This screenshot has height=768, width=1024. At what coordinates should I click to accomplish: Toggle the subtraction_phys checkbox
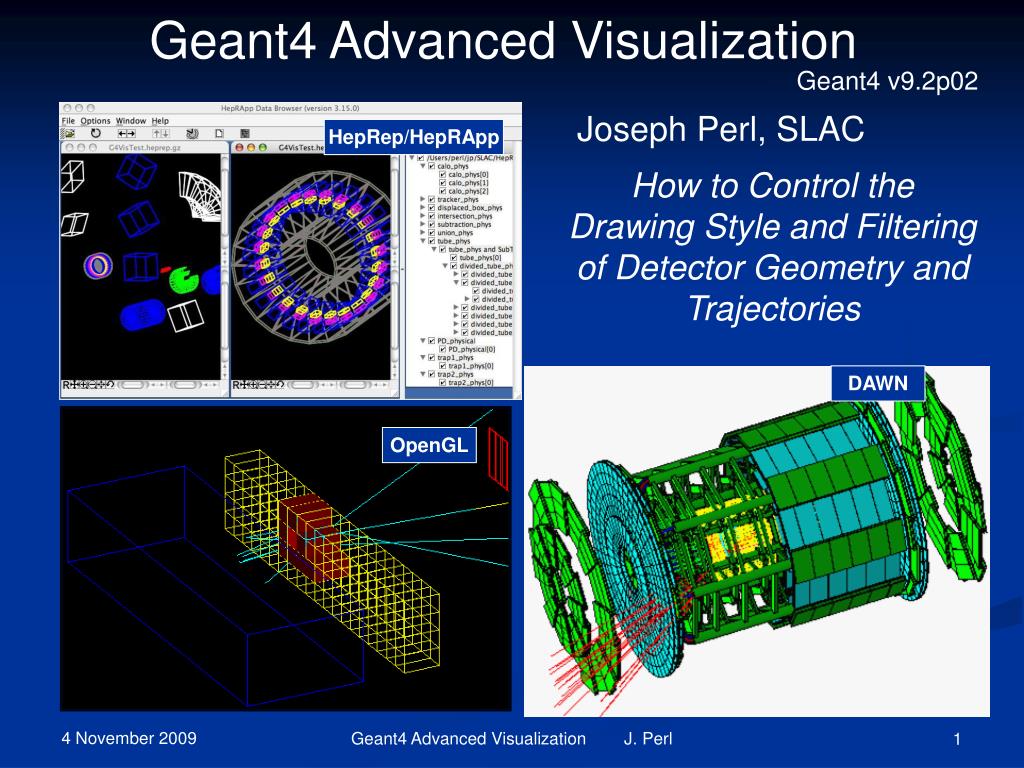click(x=432, y=225)
